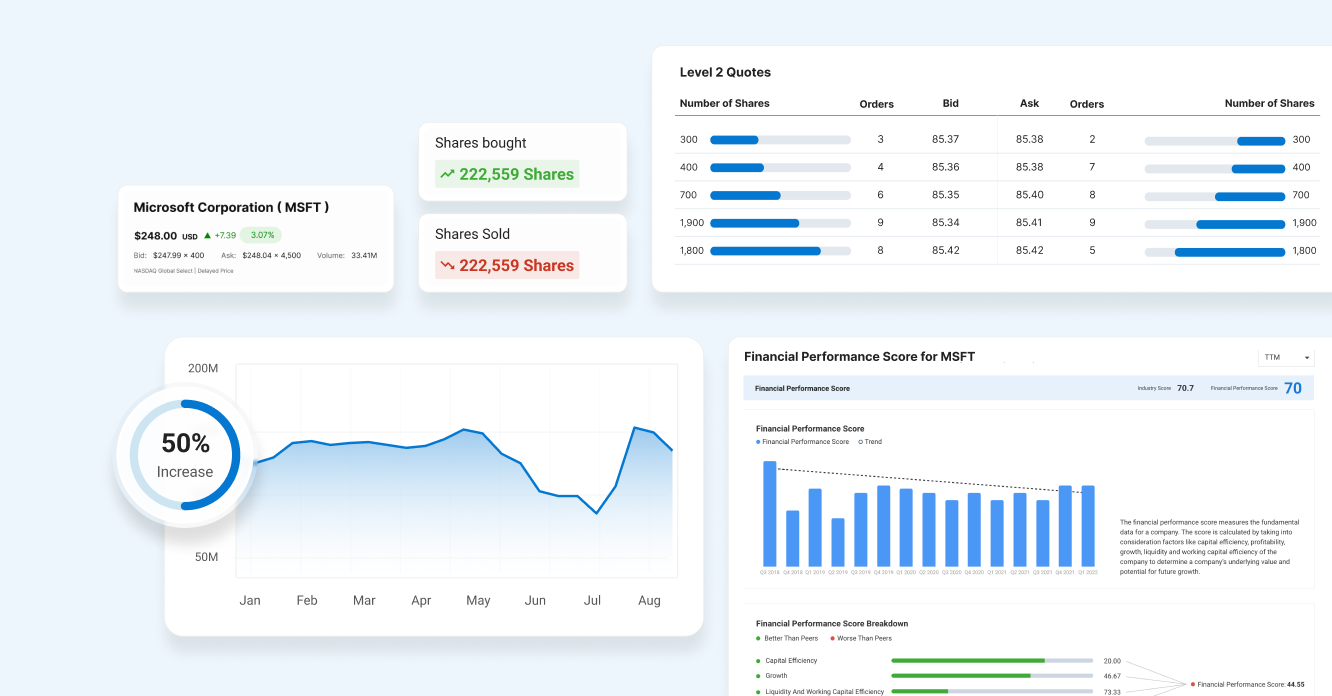Screen dimensions: 1332x696
Task: Toggle the Trend legend in the score chart
Action: pyautogui.click(x=869, y=441)
